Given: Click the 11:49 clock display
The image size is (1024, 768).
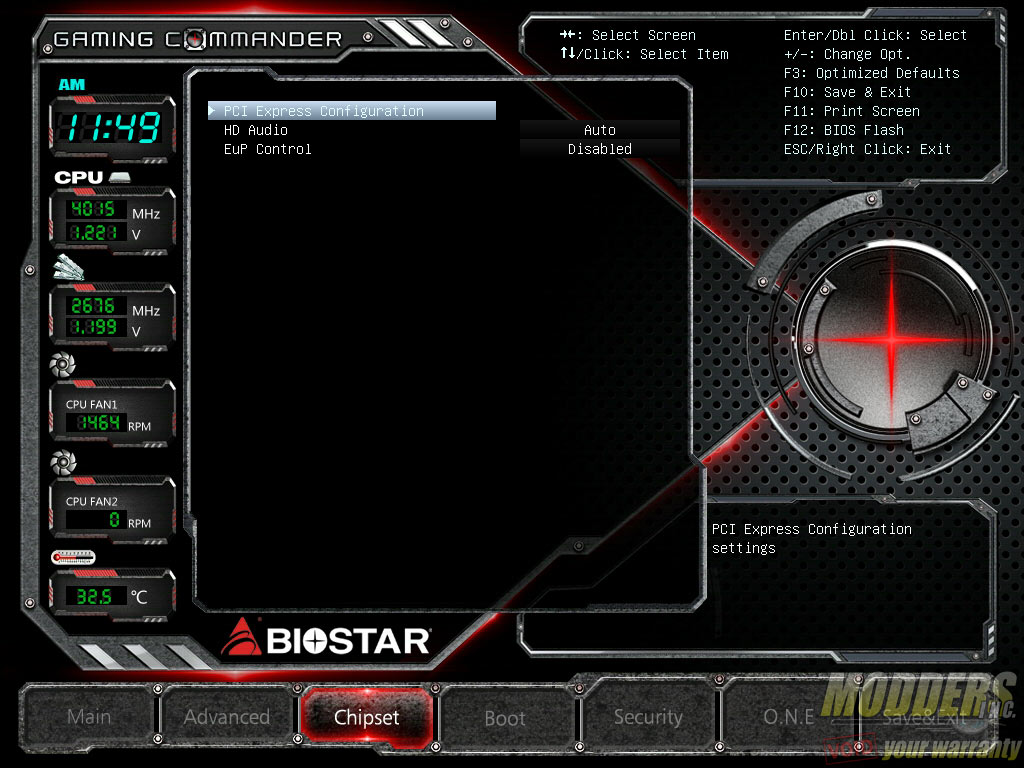Looking at the screenshot, I should tap(112, 127).
